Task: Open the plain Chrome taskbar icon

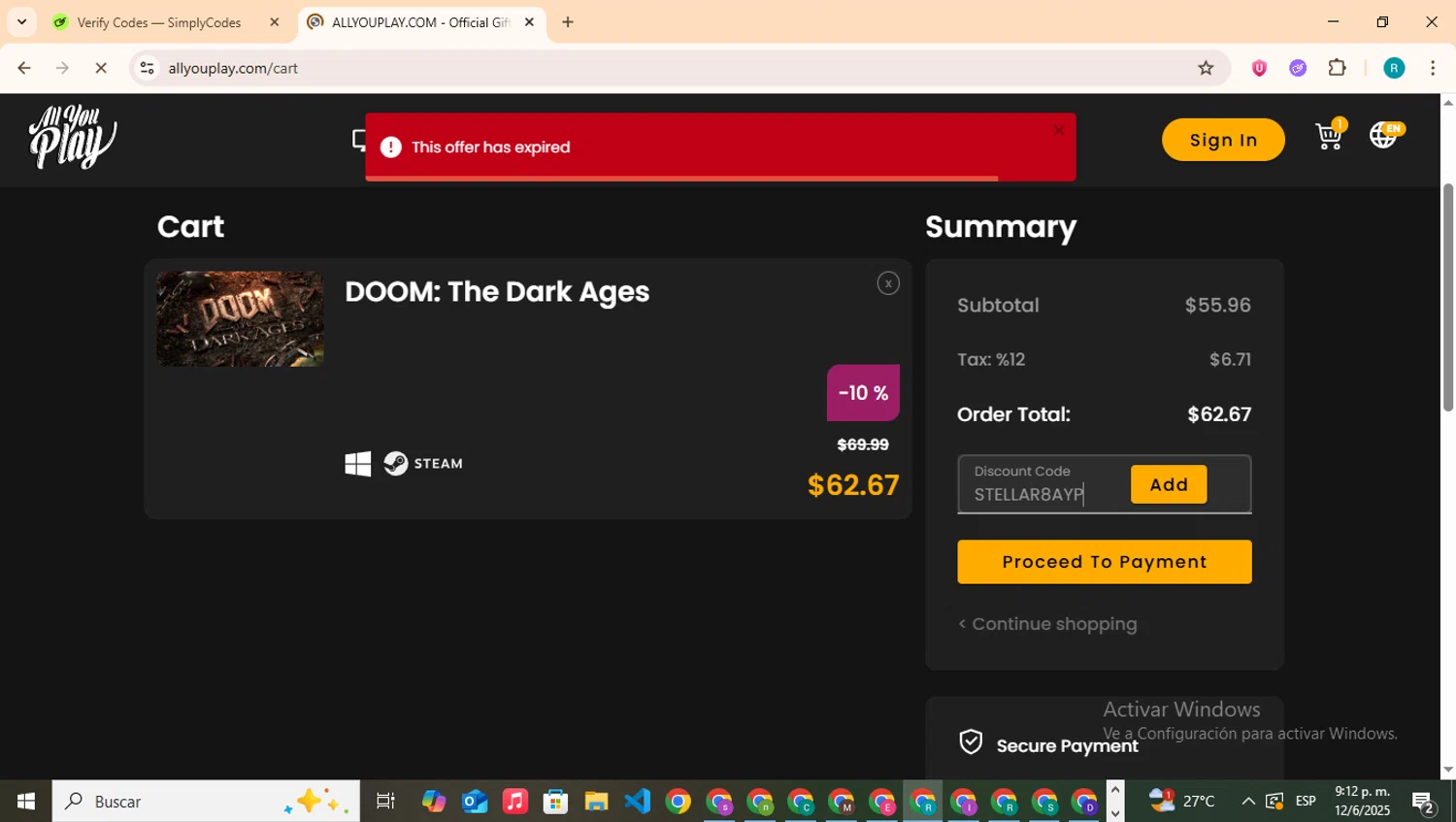Action: pyautogui.click(x=678, y=801)
